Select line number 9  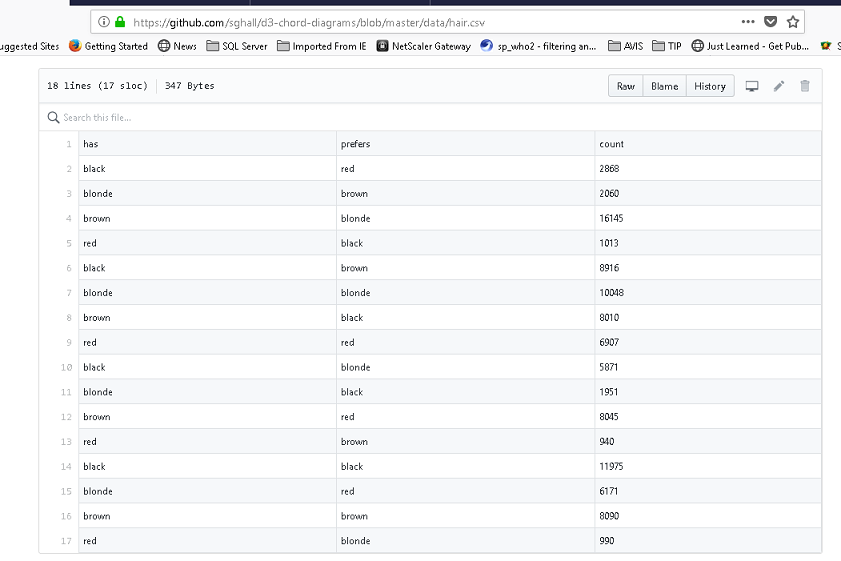[67, 342]
